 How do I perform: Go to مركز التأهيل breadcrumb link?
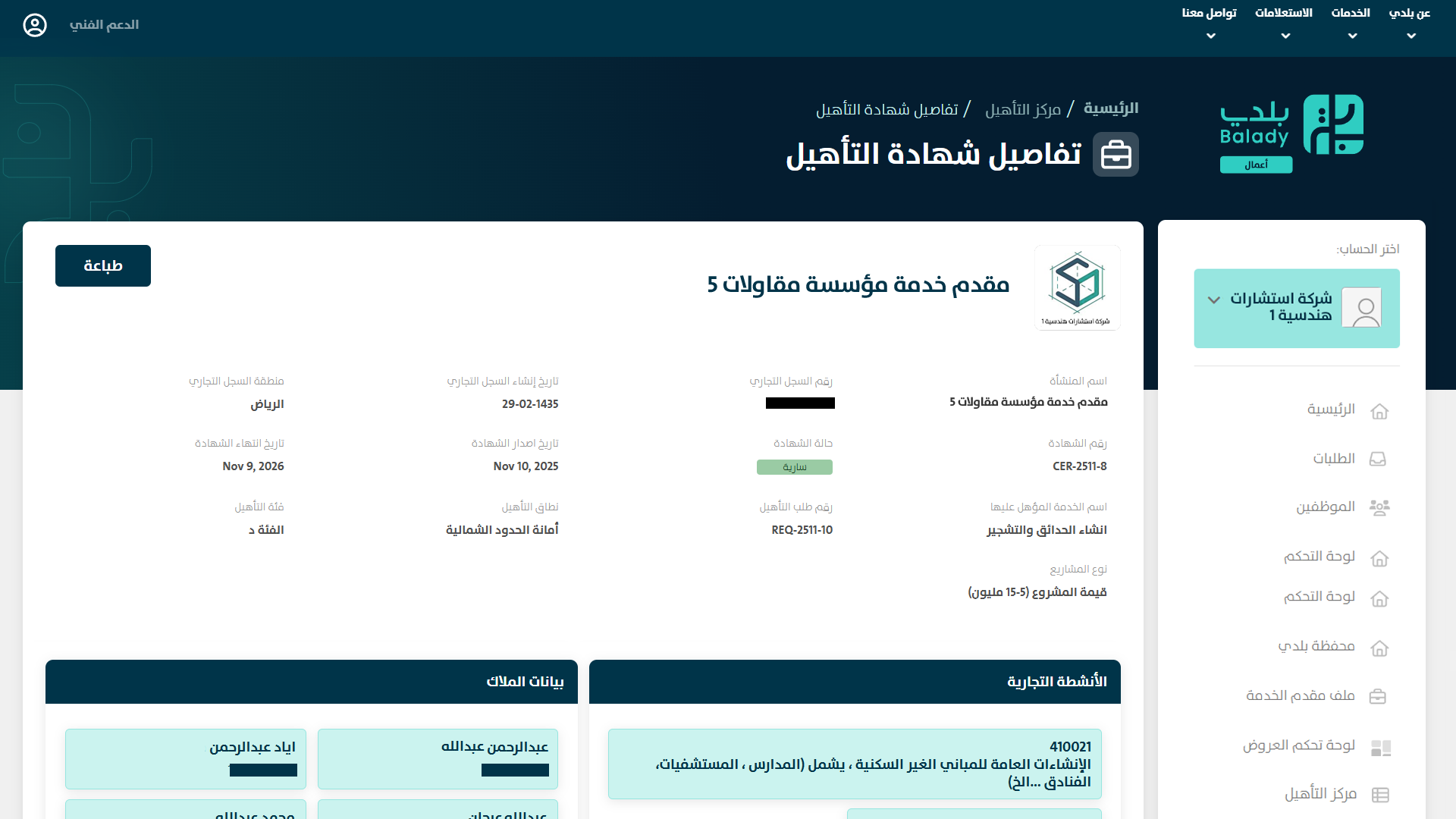tap(1022, 110)
